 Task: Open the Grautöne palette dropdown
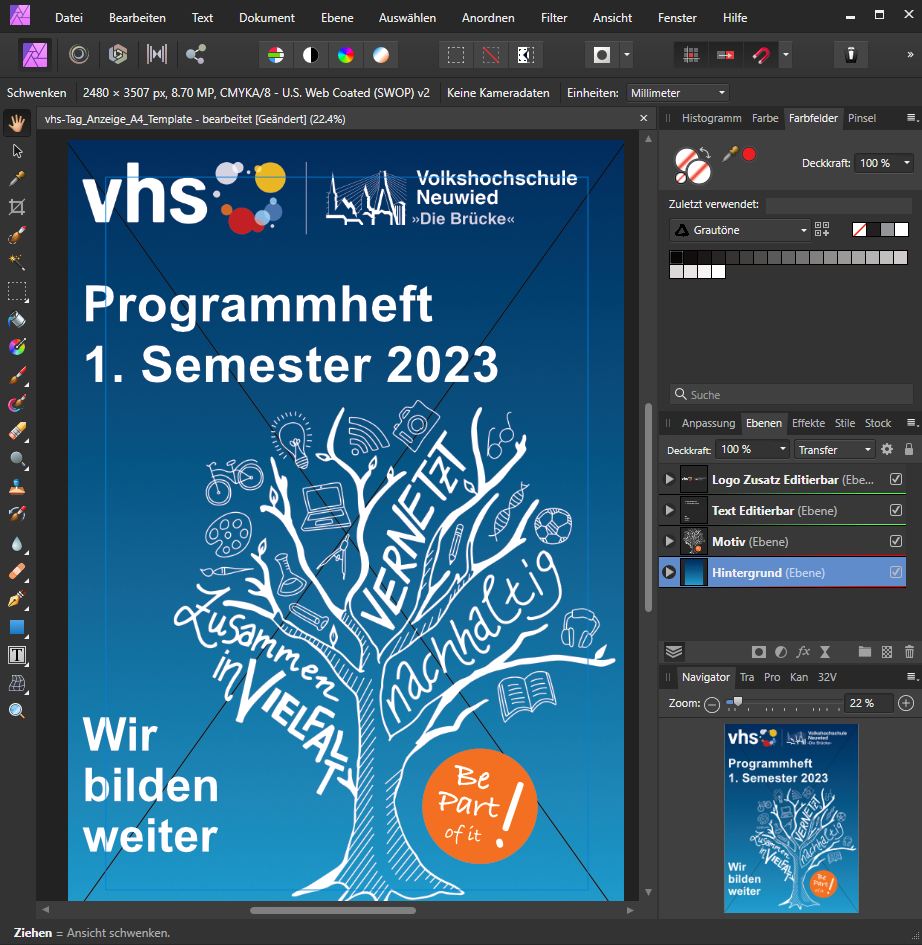click(740, 230)
